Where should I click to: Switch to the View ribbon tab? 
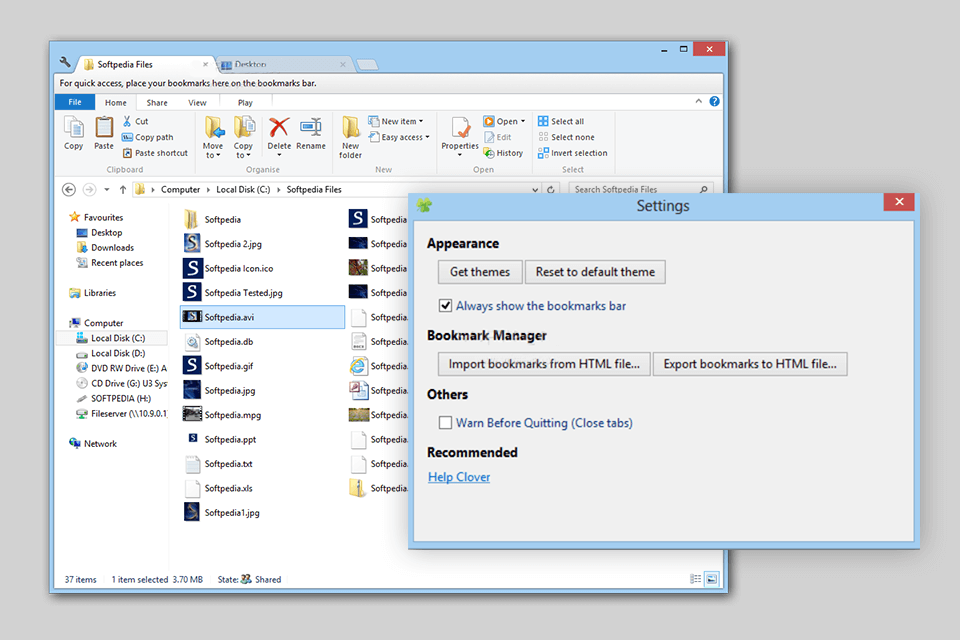[x=197, y=103]
